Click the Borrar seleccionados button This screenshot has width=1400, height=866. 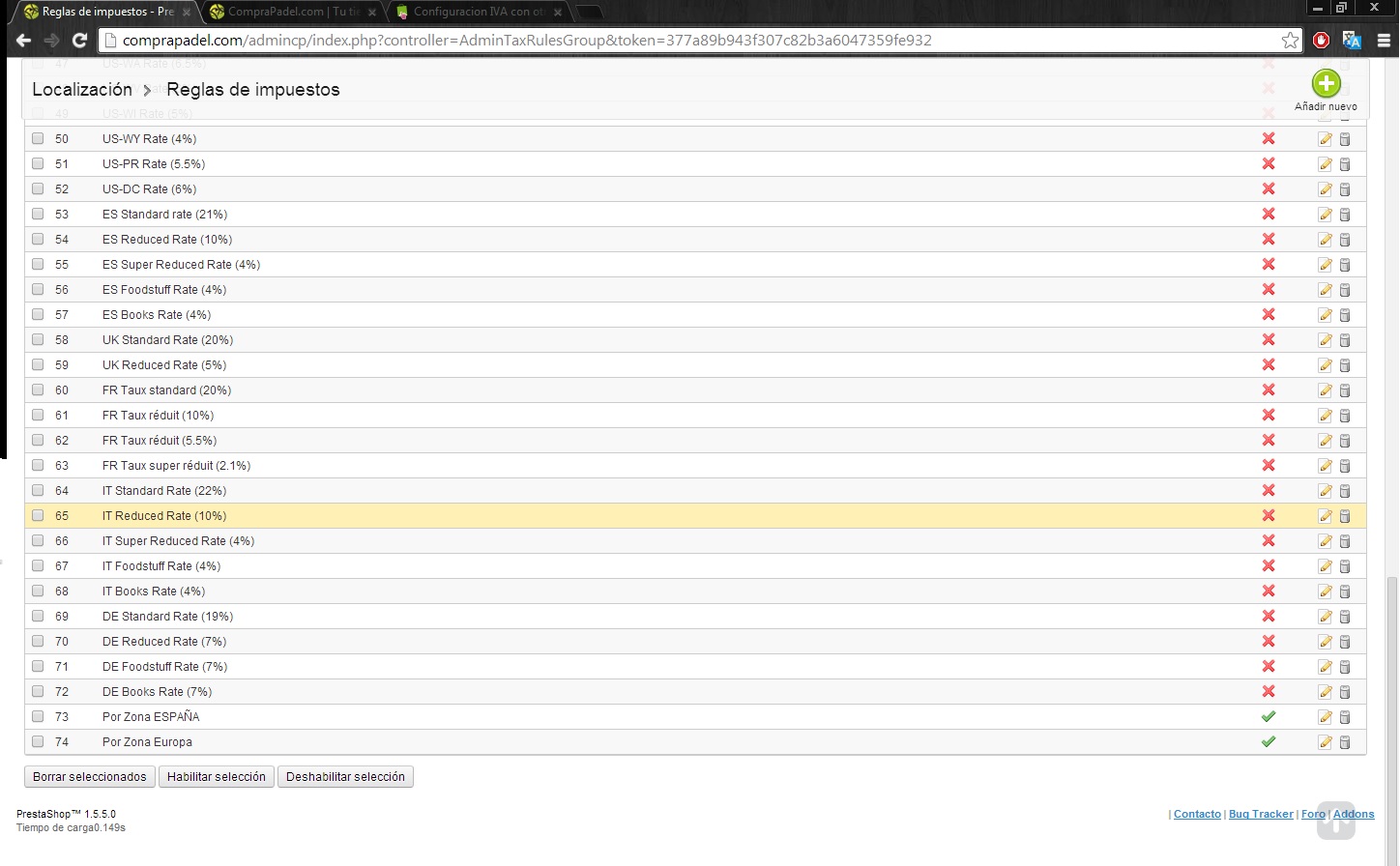90,777
